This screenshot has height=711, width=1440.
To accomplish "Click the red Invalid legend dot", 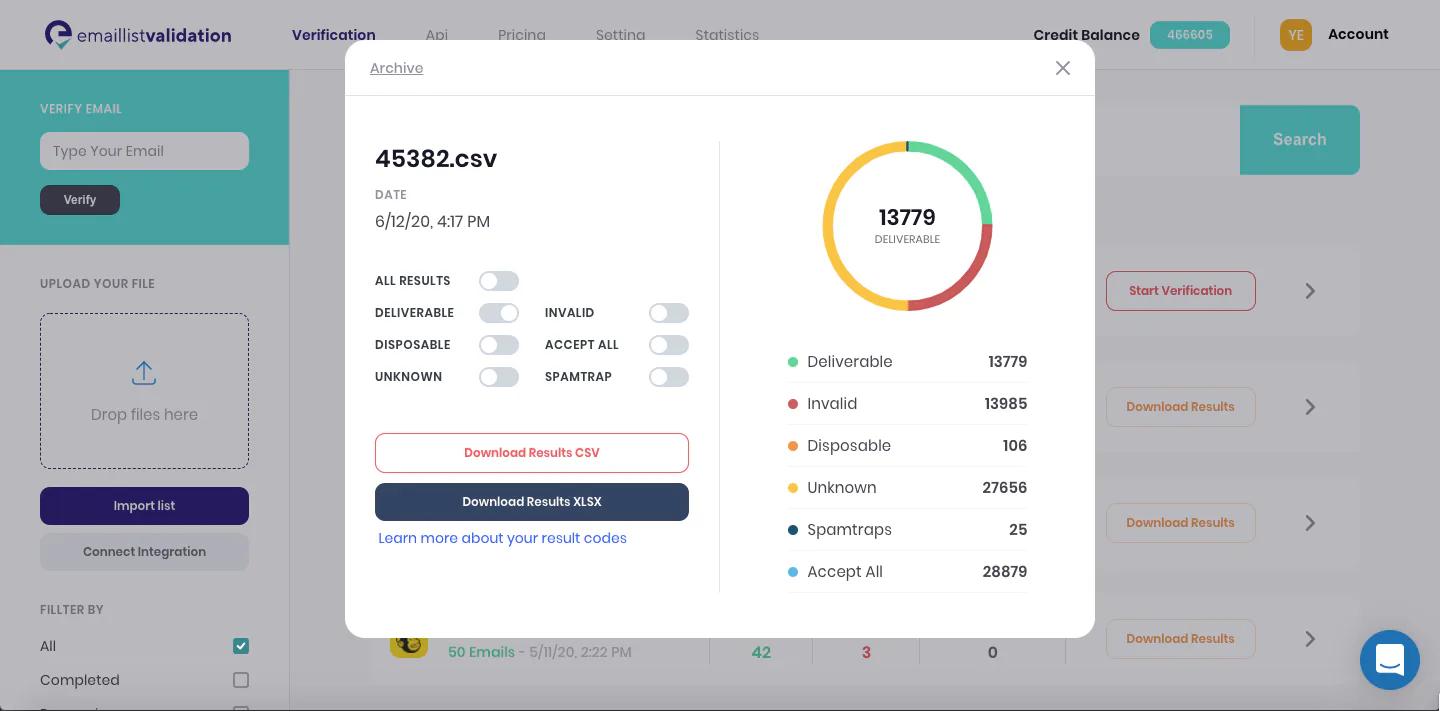I will pos(793,404).
